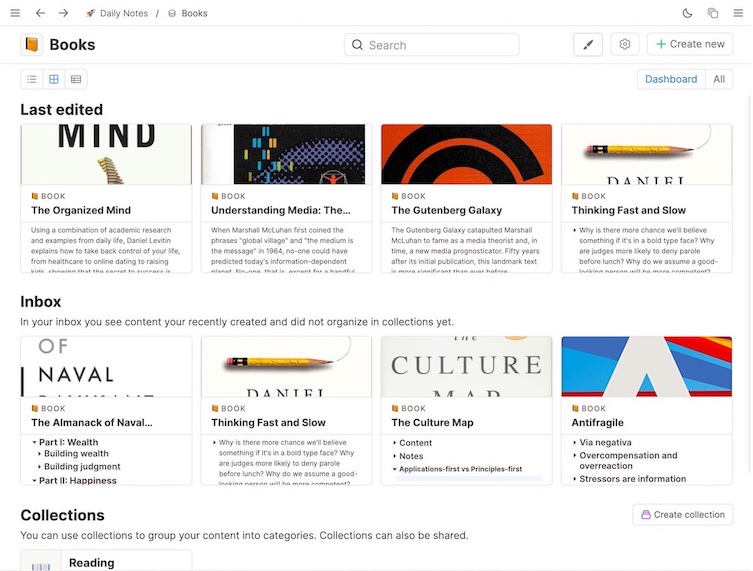
Task: Open Thinking Fast and Slow in Inbox
Action: click(x=268, y=423)
